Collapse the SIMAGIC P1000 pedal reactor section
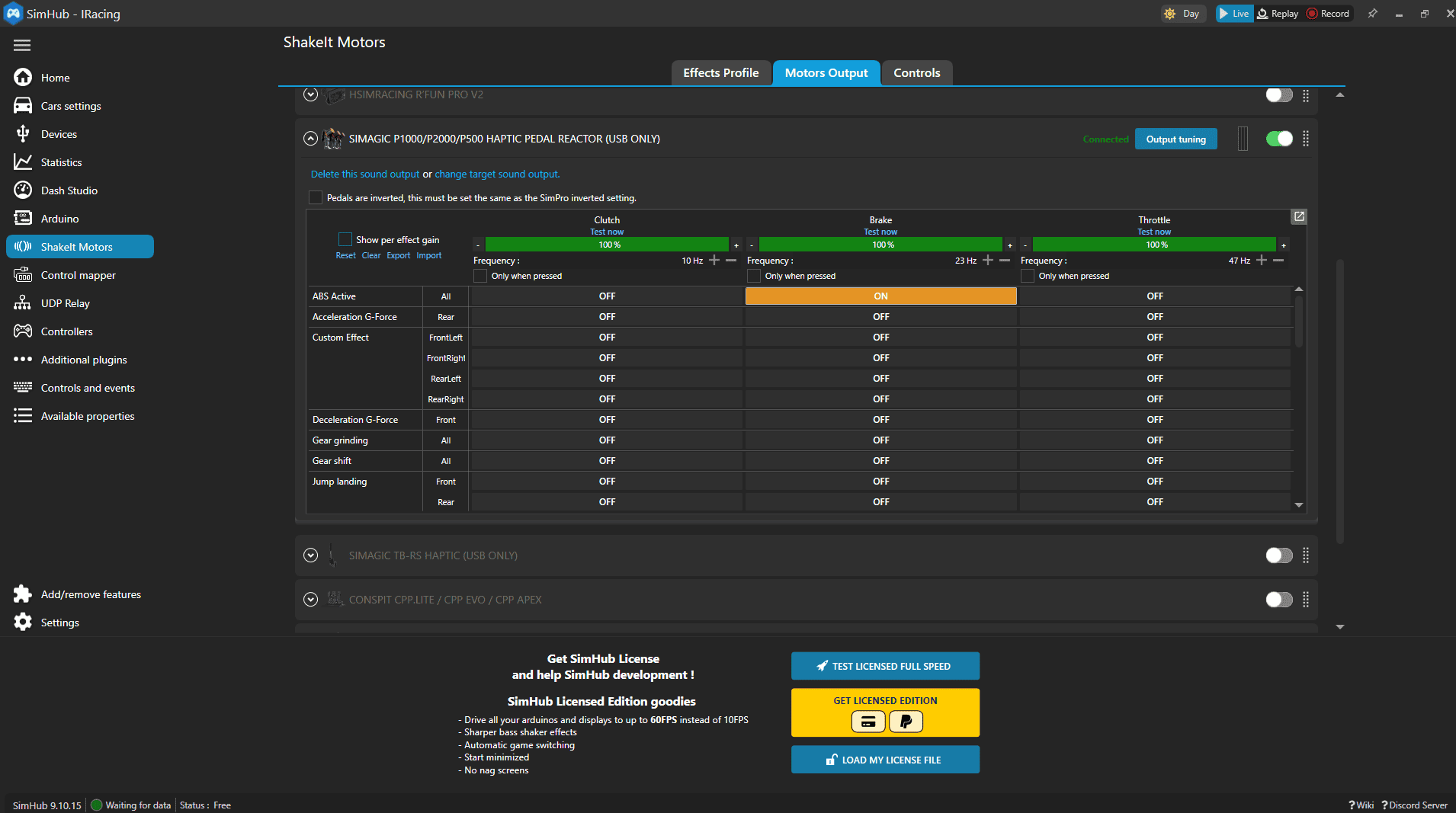Image resolution: width=1456 pixels, height=813 pixels. click(310, 139)
